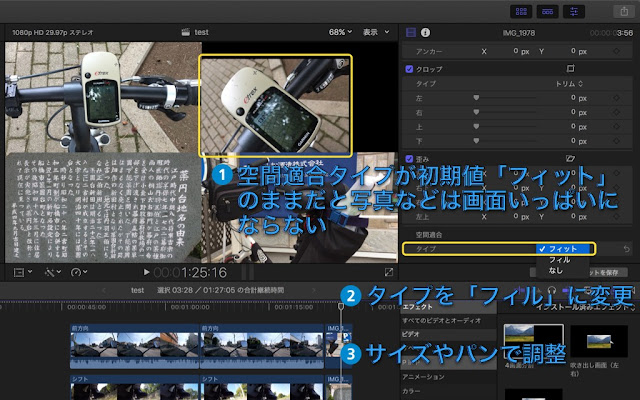This screenshot has width=640, height=400.
Task: Move the 下 crop slider handle
Action: 476,141
